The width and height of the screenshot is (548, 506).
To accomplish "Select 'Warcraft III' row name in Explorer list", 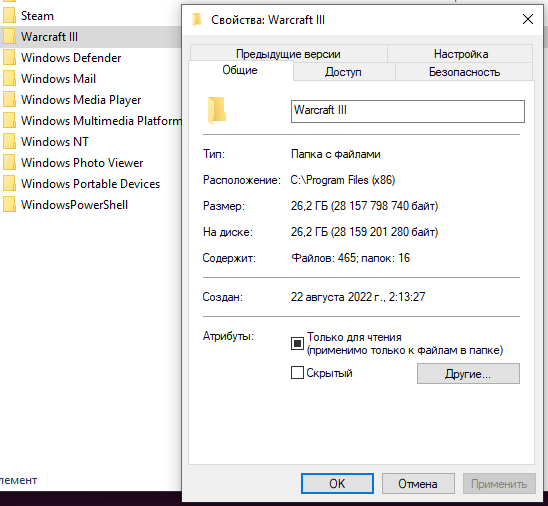I will click(49, 37).
